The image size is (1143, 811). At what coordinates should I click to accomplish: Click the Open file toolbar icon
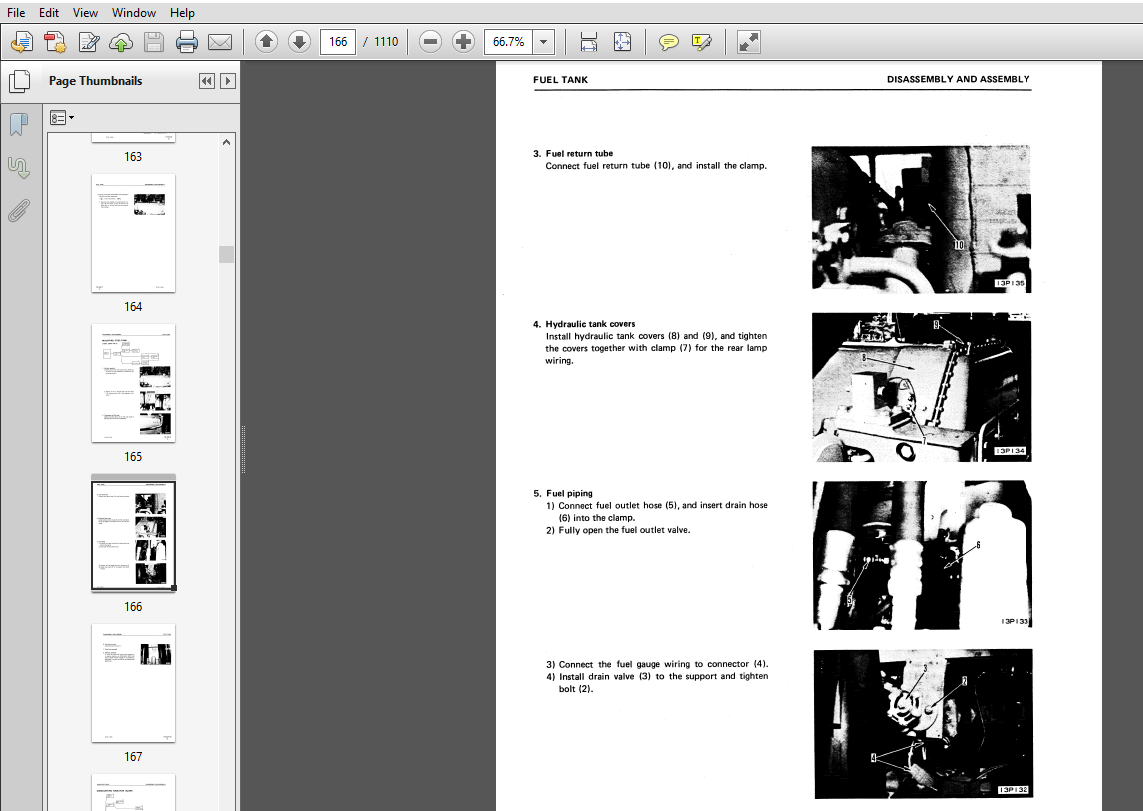click(22, 42)
